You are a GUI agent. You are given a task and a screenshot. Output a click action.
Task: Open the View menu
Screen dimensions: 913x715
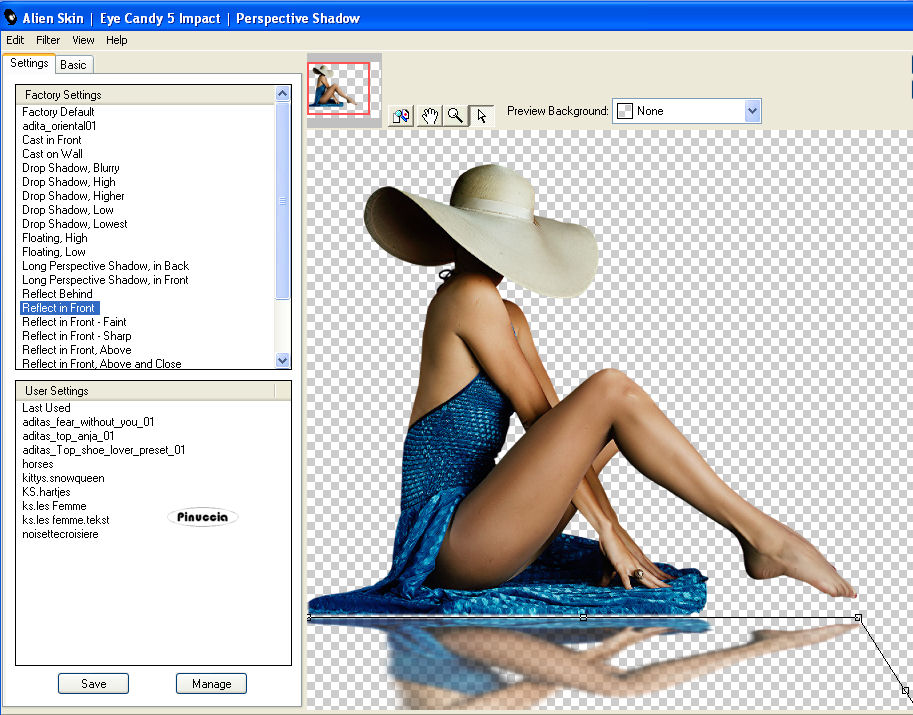tap(83, 40)
